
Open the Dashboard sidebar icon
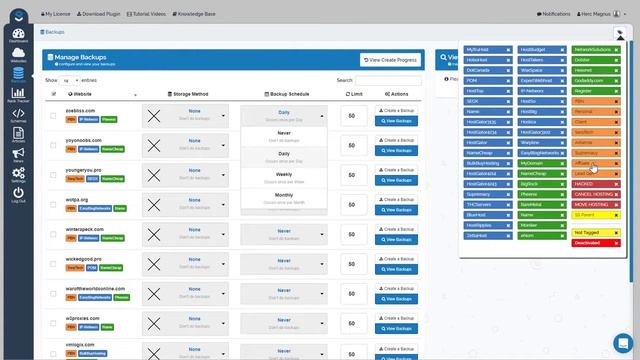18,35
